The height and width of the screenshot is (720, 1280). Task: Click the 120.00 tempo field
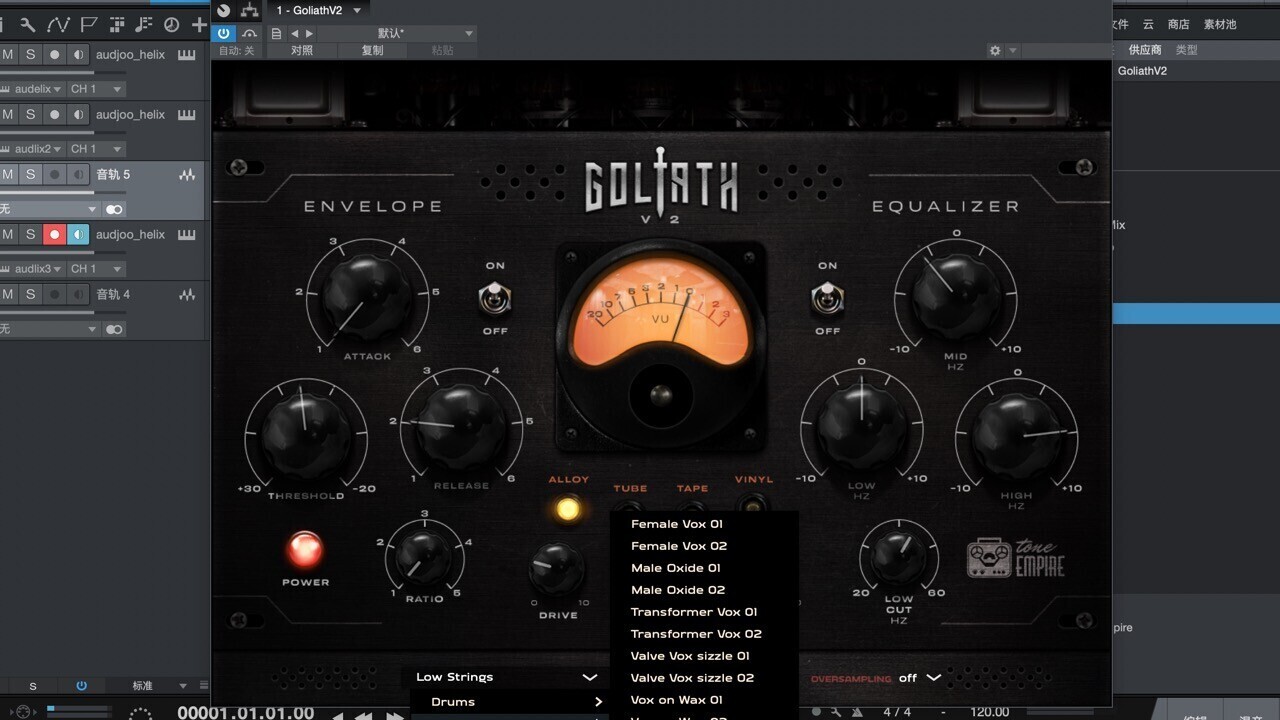990,712
